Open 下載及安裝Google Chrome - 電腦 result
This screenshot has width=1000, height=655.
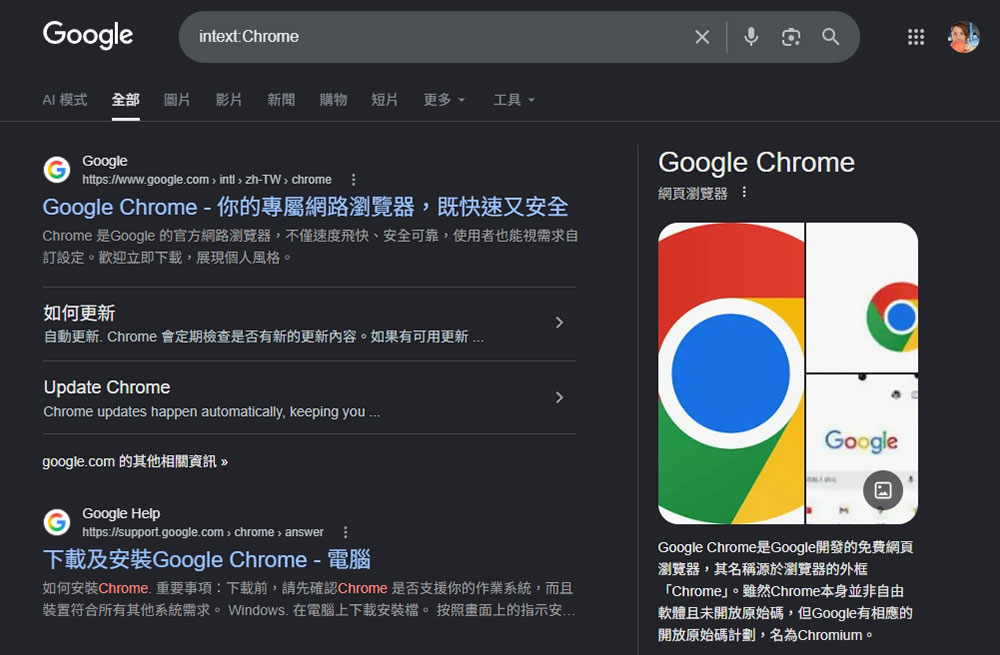(x=207, y=559)
